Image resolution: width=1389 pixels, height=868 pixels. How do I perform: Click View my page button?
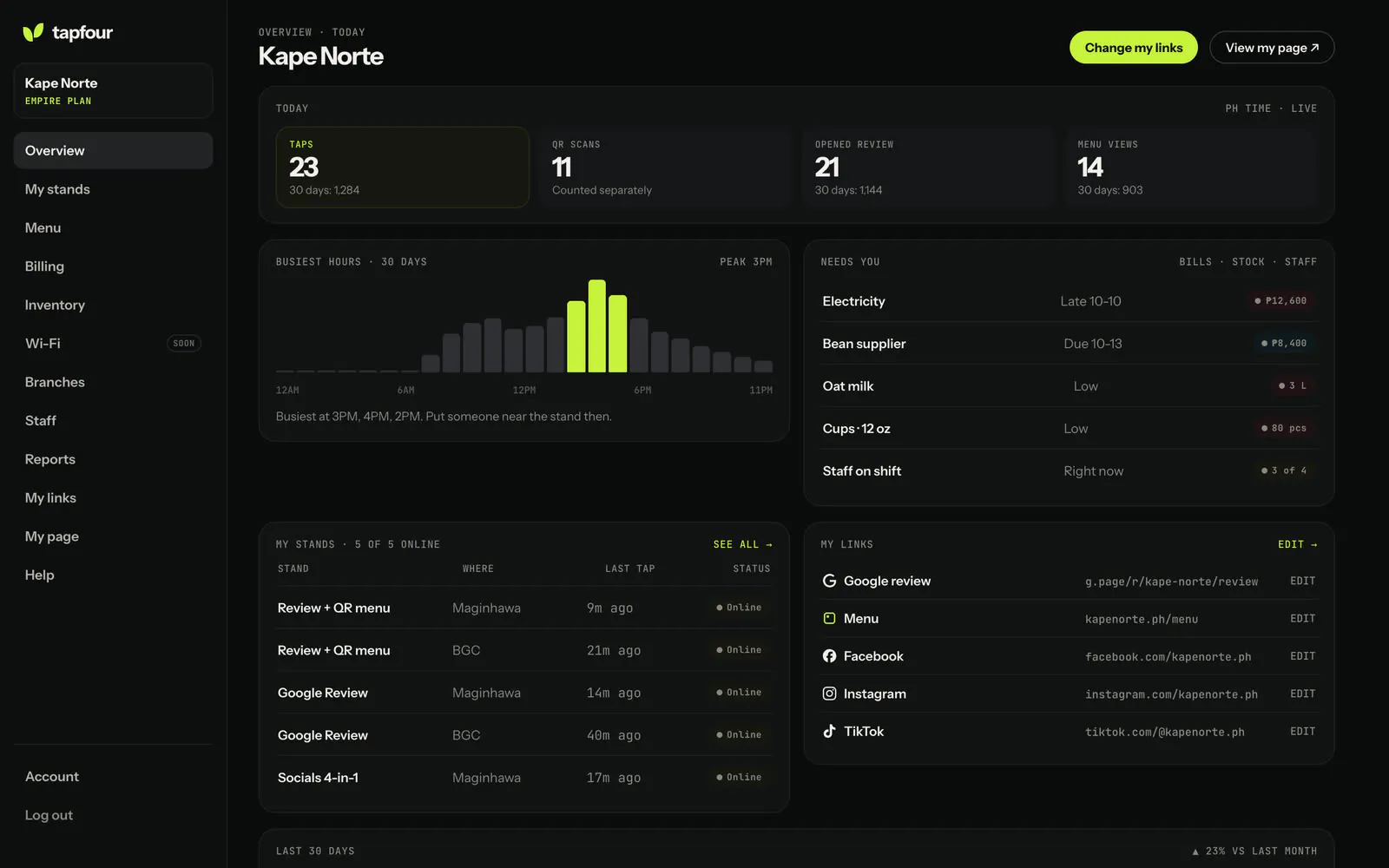1272,48
